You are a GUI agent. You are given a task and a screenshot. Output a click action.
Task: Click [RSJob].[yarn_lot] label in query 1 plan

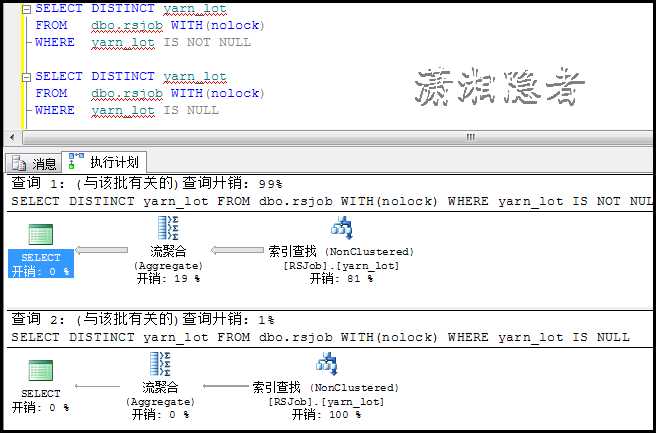(341, 266)
